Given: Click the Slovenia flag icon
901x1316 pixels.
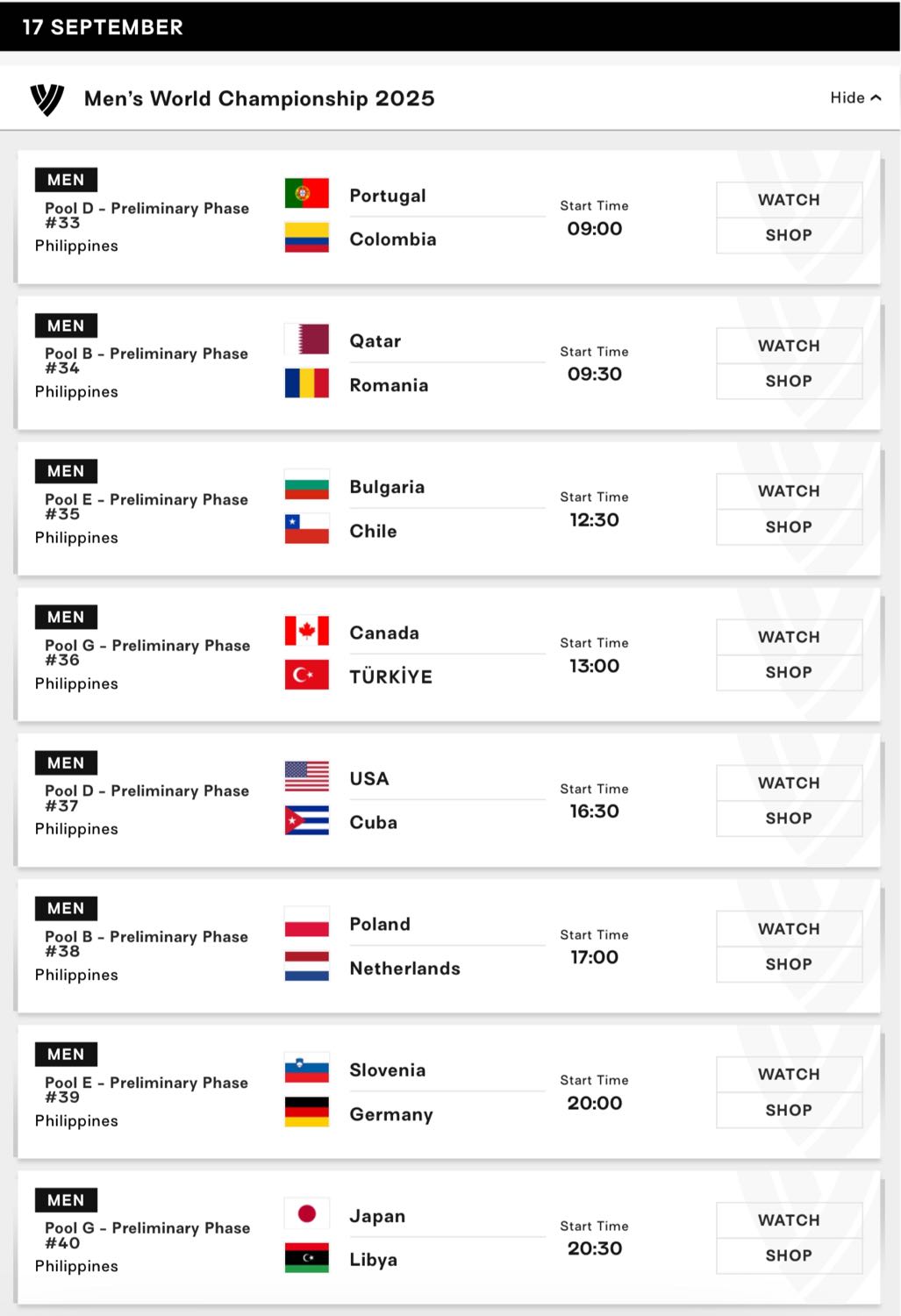Looking at the screenshot, I should coord(307,1068).
